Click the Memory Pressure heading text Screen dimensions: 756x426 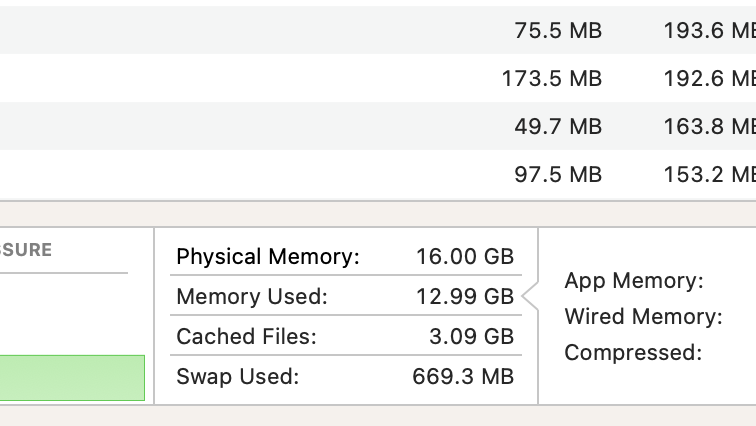tap(26, 250)
